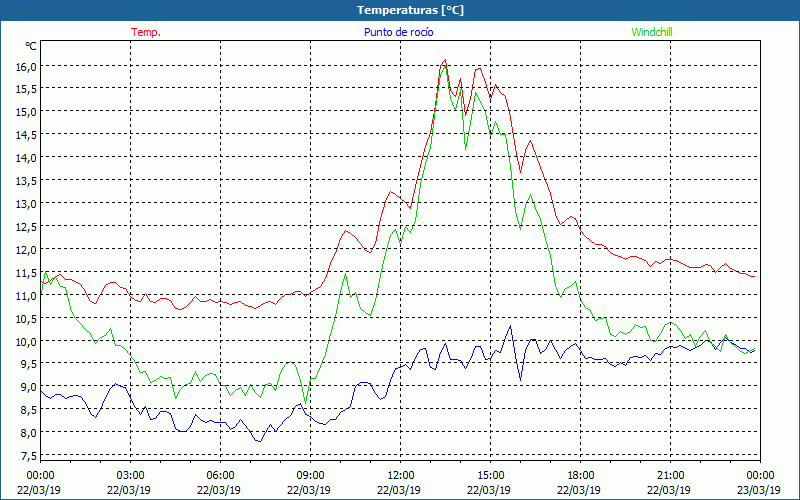800x500 pixels.
Task: Click the °C unit label on the axis
Action: coord(31,46)
